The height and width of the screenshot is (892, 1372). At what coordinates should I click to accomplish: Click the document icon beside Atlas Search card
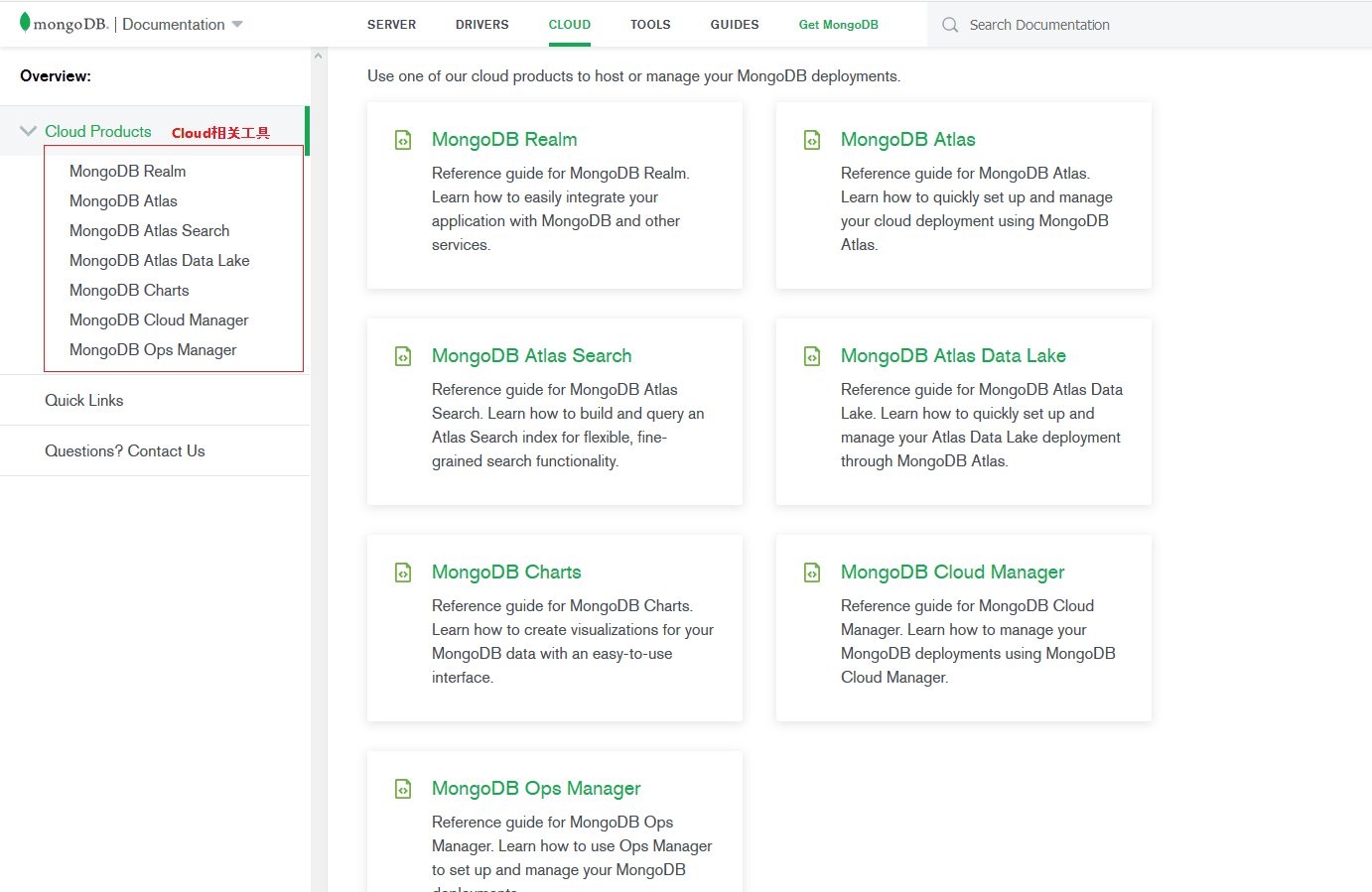click(403, 356)
